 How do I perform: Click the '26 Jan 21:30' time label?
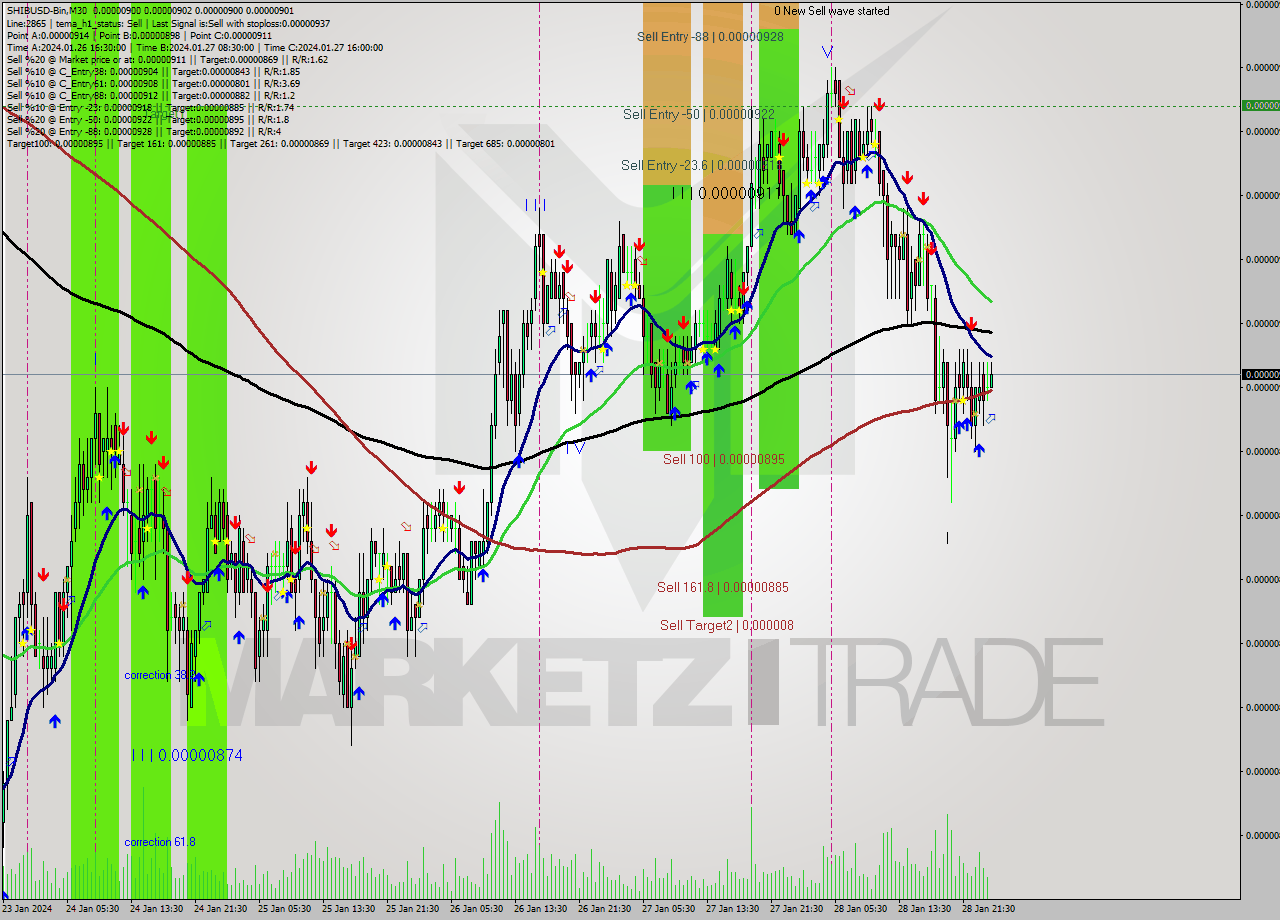[604, 909]
